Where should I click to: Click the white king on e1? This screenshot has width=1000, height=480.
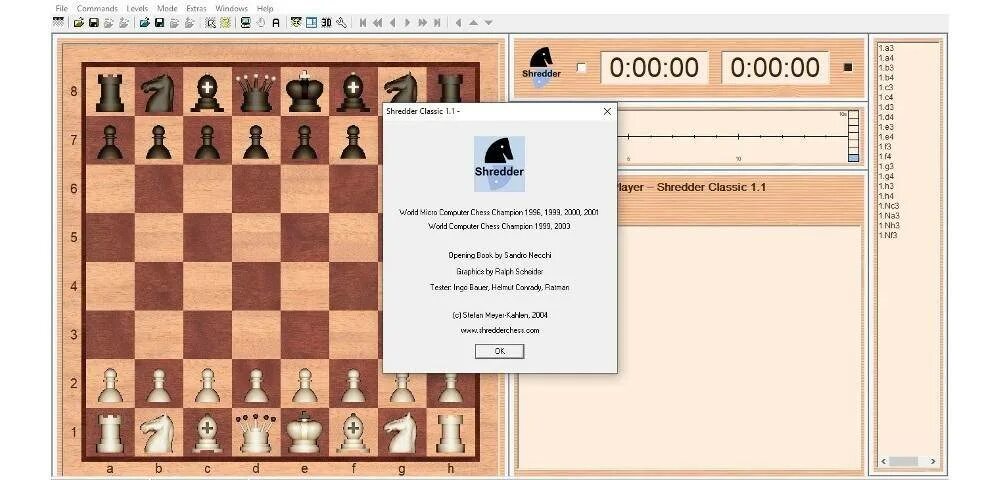(304, 432)
